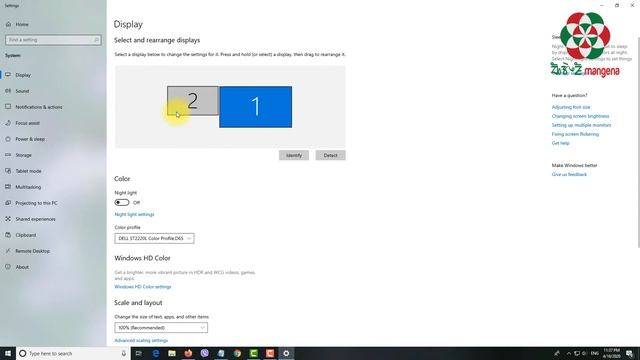Click the Find a setting search box
Screen dimensions: 640x360
pos(53,40)
